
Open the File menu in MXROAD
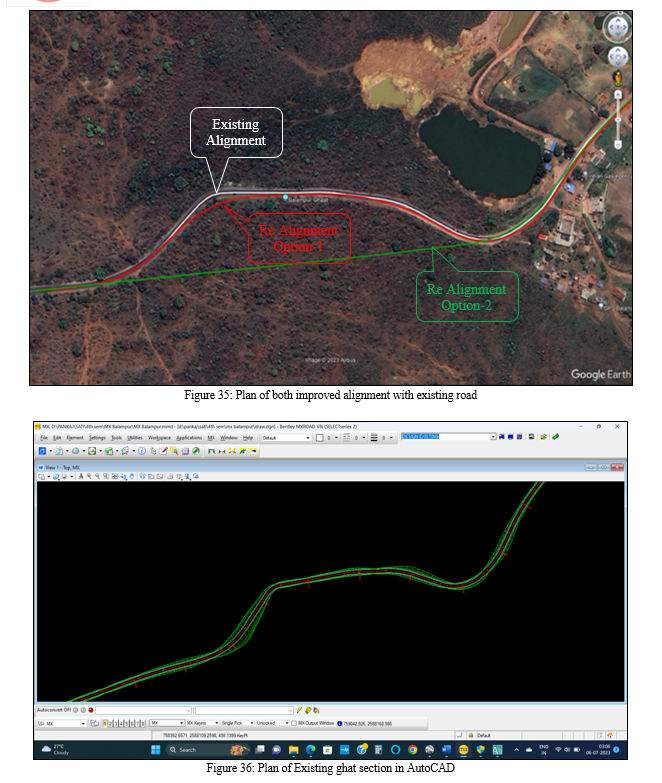click(44, 438)
